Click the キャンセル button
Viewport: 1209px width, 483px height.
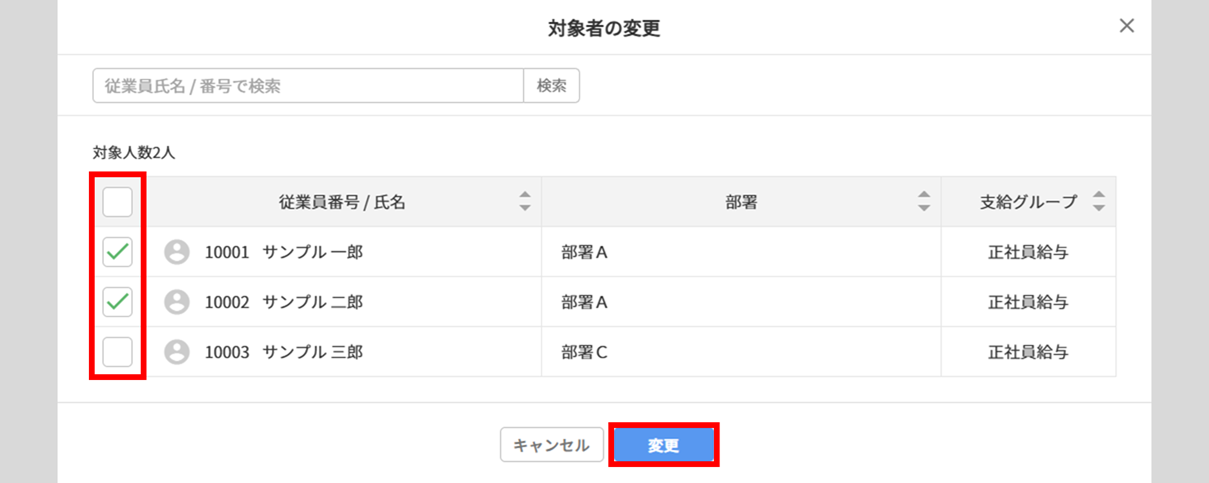click(551, 445)
